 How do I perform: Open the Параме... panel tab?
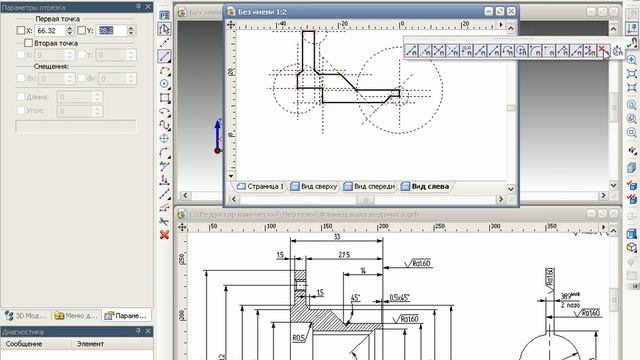pyautogui.click(x=126, y=316)
